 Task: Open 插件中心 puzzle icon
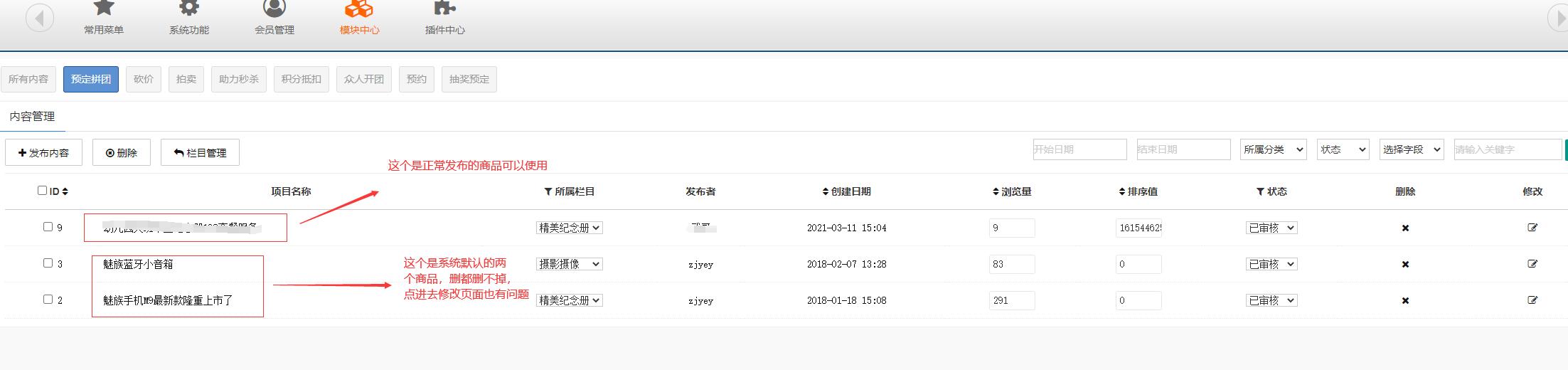click(x=444, y=10)
